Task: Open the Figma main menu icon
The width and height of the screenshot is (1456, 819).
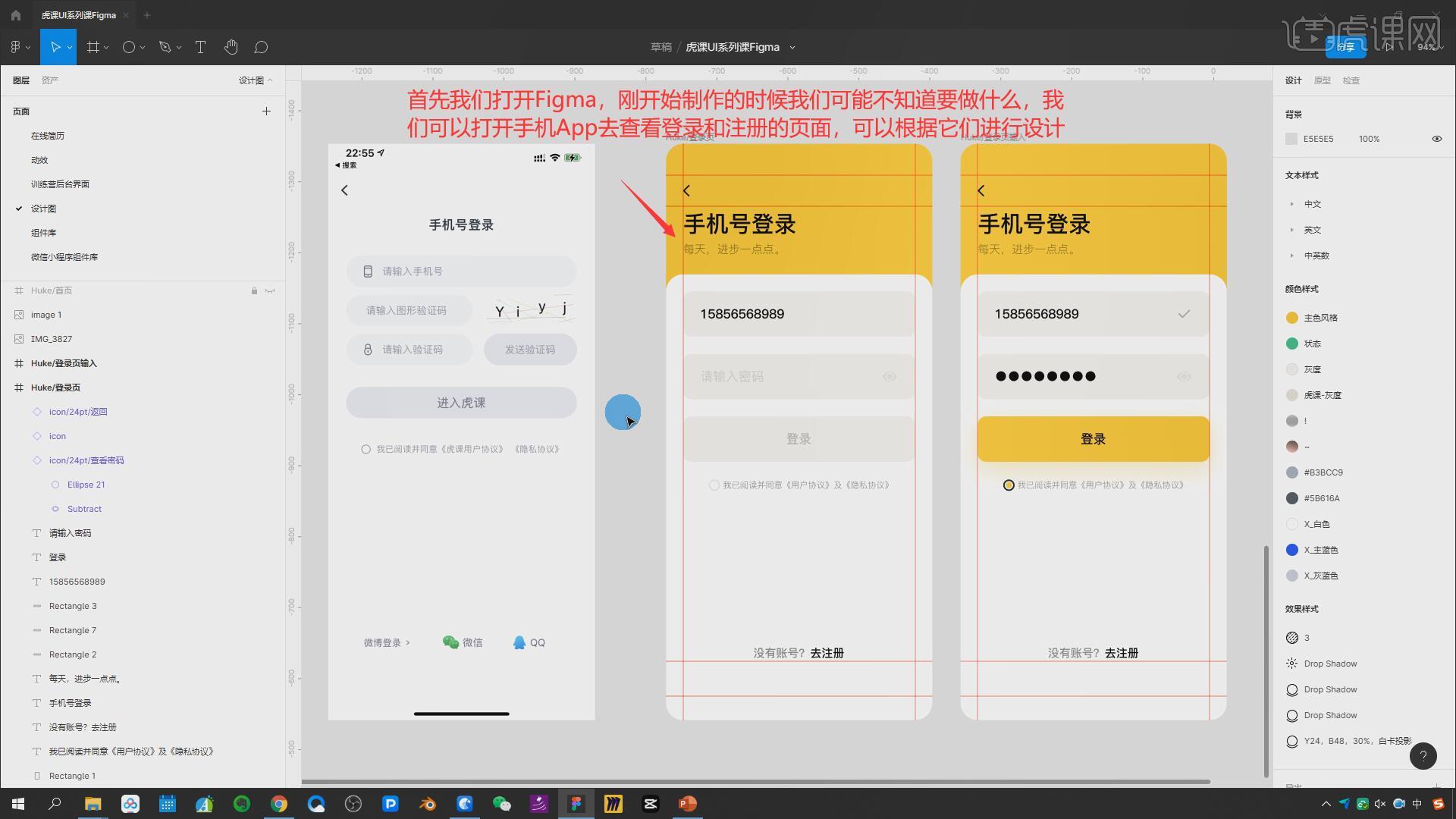Action: [x=17, y=47]
